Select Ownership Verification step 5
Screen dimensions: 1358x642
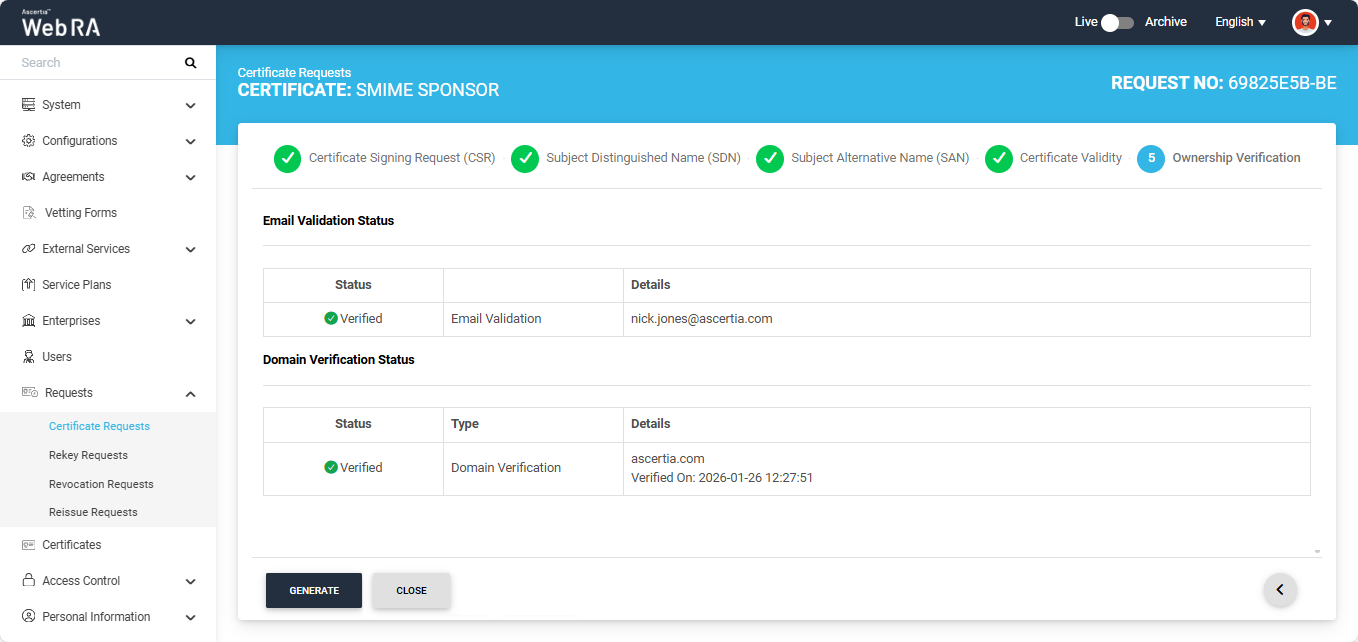coord(1151,158)
